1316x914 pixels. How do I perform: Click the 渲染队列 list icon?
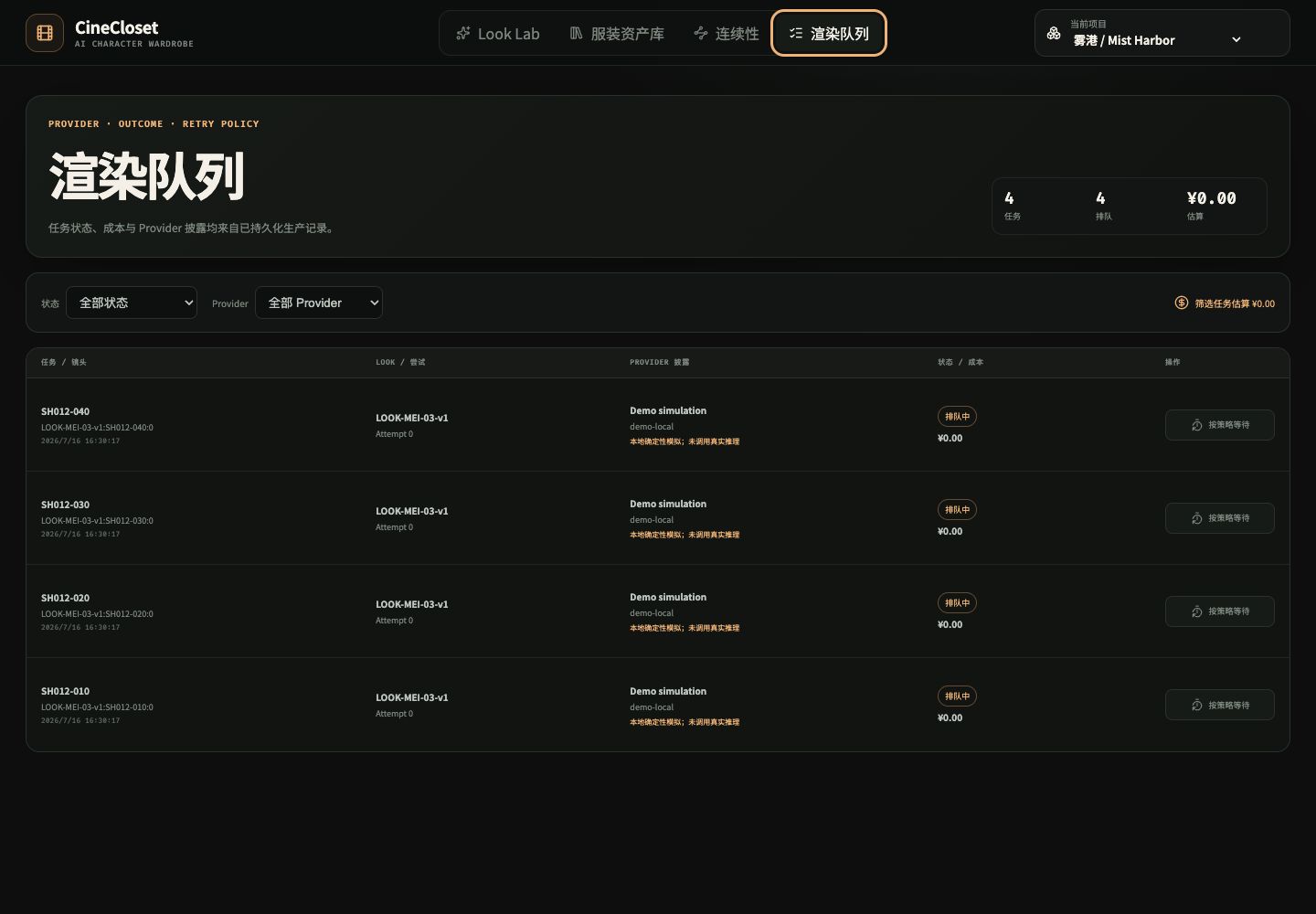[796, 33]
